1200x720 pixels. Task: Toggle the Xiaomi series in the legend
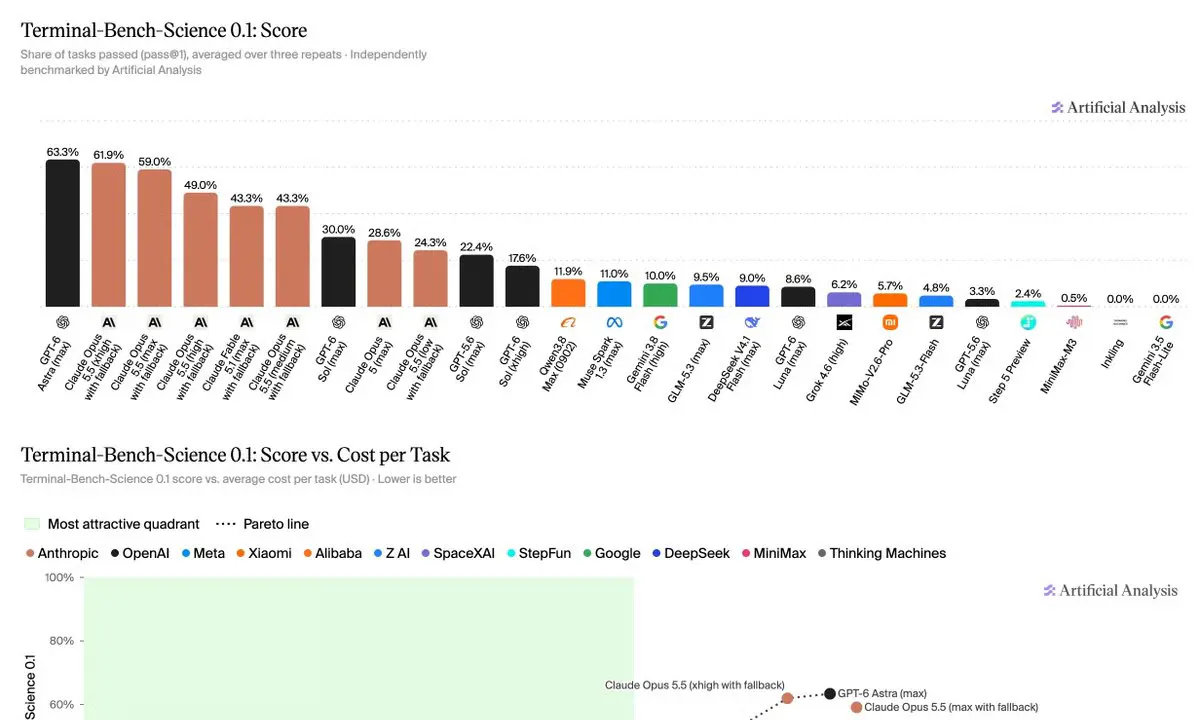264,553
